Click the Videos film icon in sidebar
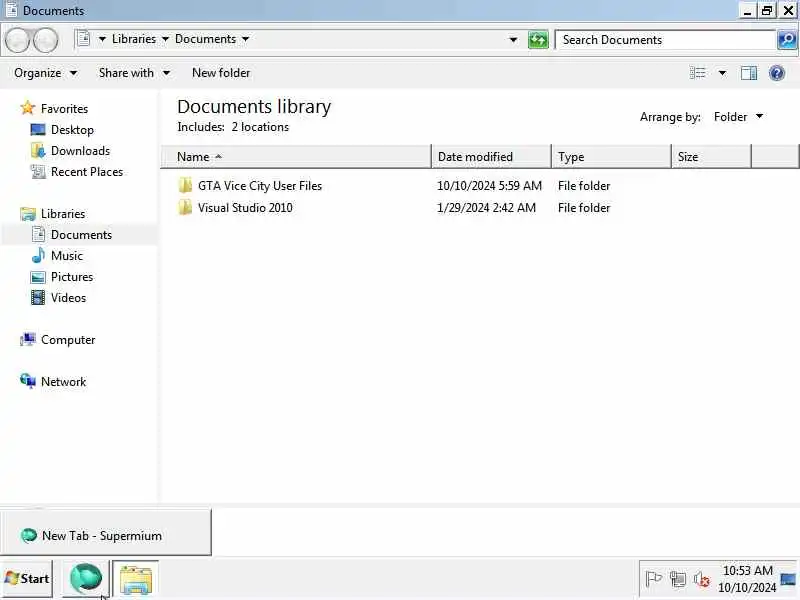This screenshot has height=600, width=800. point(38,297)
